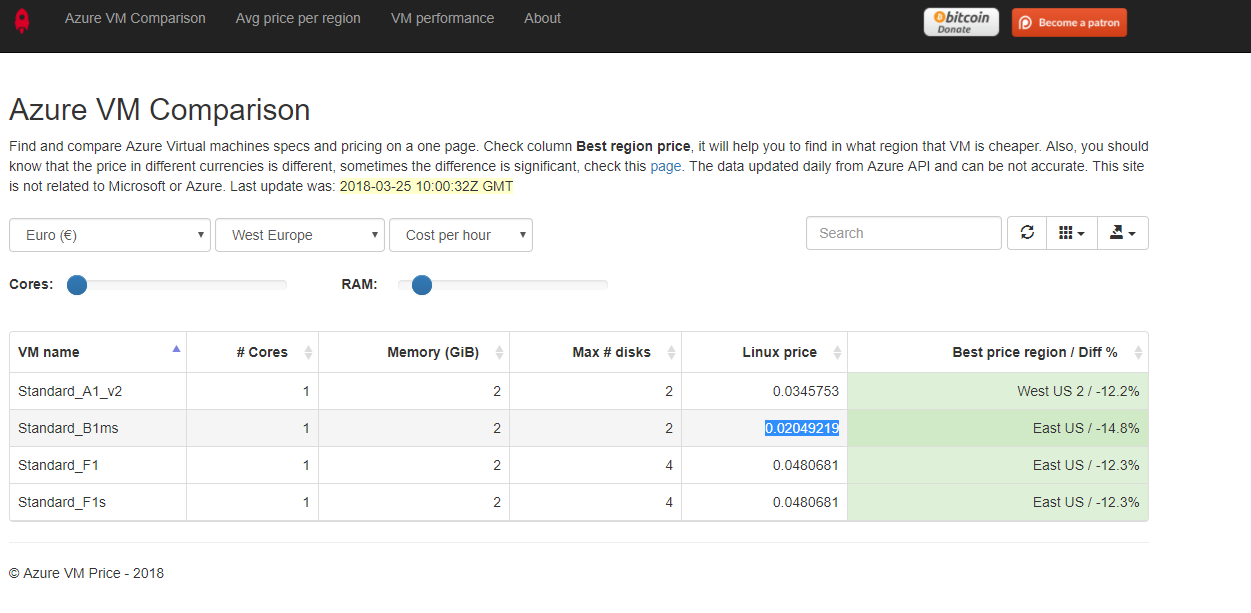
Task: Select the Standard_B1ms VM name cell
Action: [x=98, y=428]
